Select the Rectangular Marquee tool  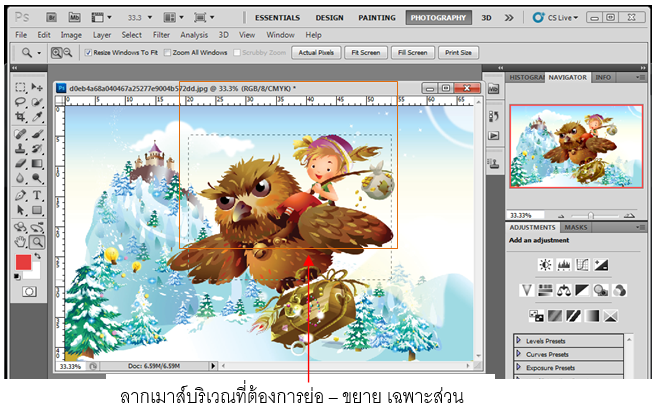[21, 88]
